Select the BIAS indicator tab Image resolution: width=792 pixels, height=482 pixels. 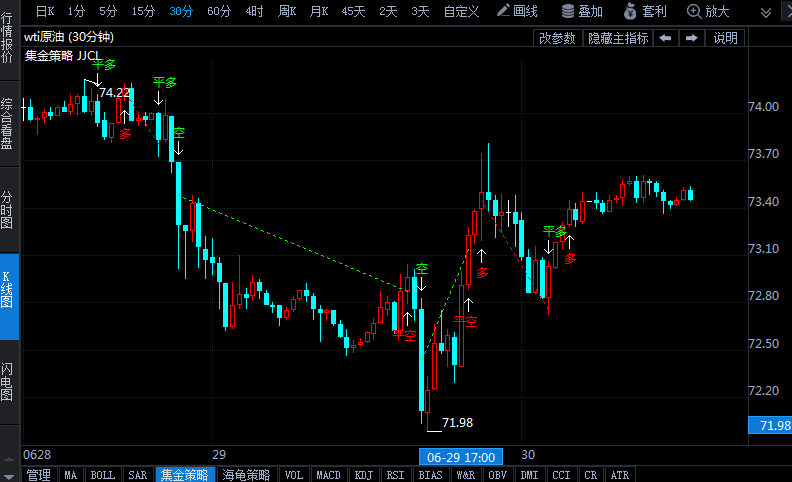(430, 475)
